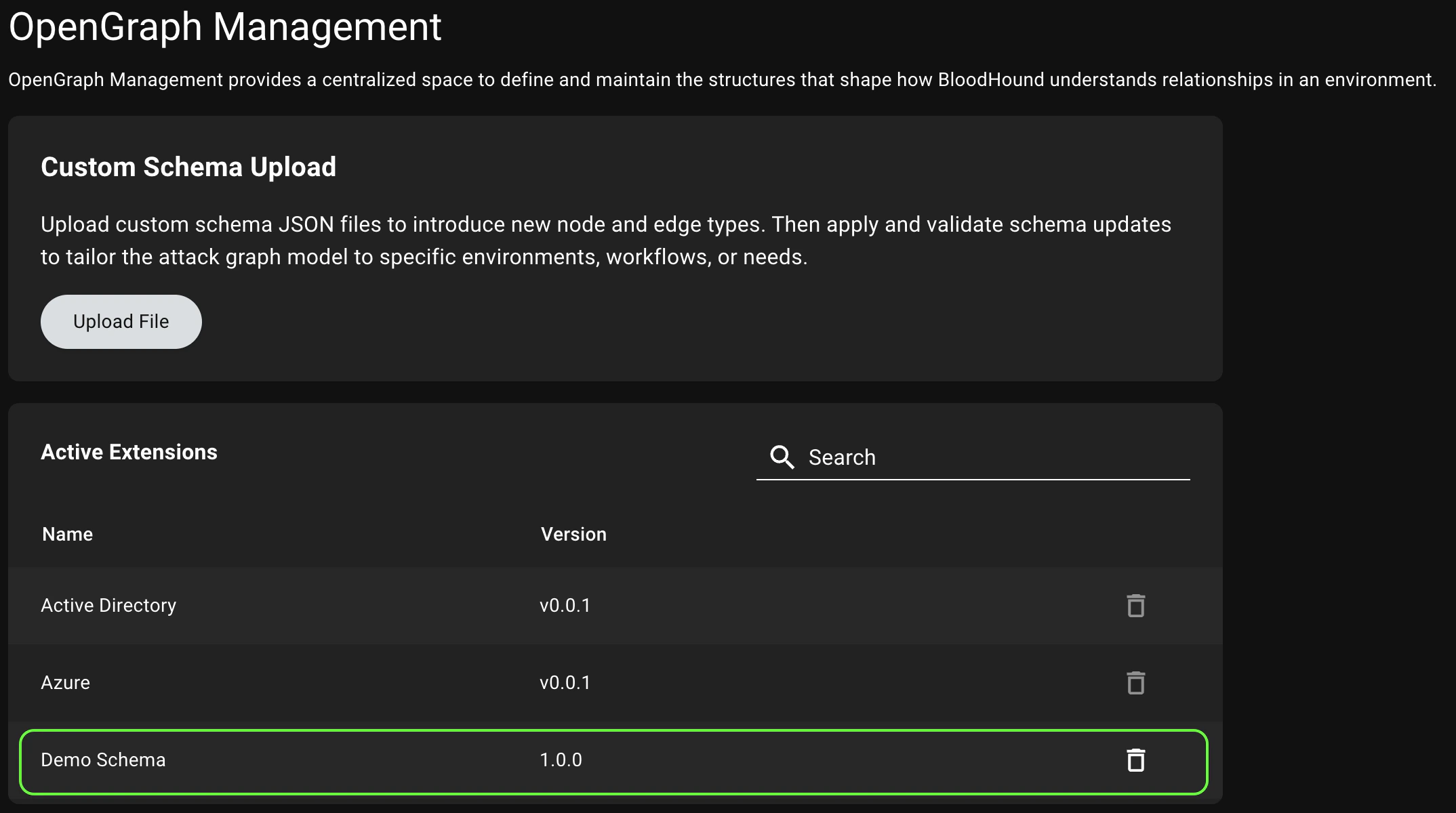Image resolution: width=1456 pixels, height=813 pixels.
Task: Click the search magnifier icon
Action: tap(782, 457)
